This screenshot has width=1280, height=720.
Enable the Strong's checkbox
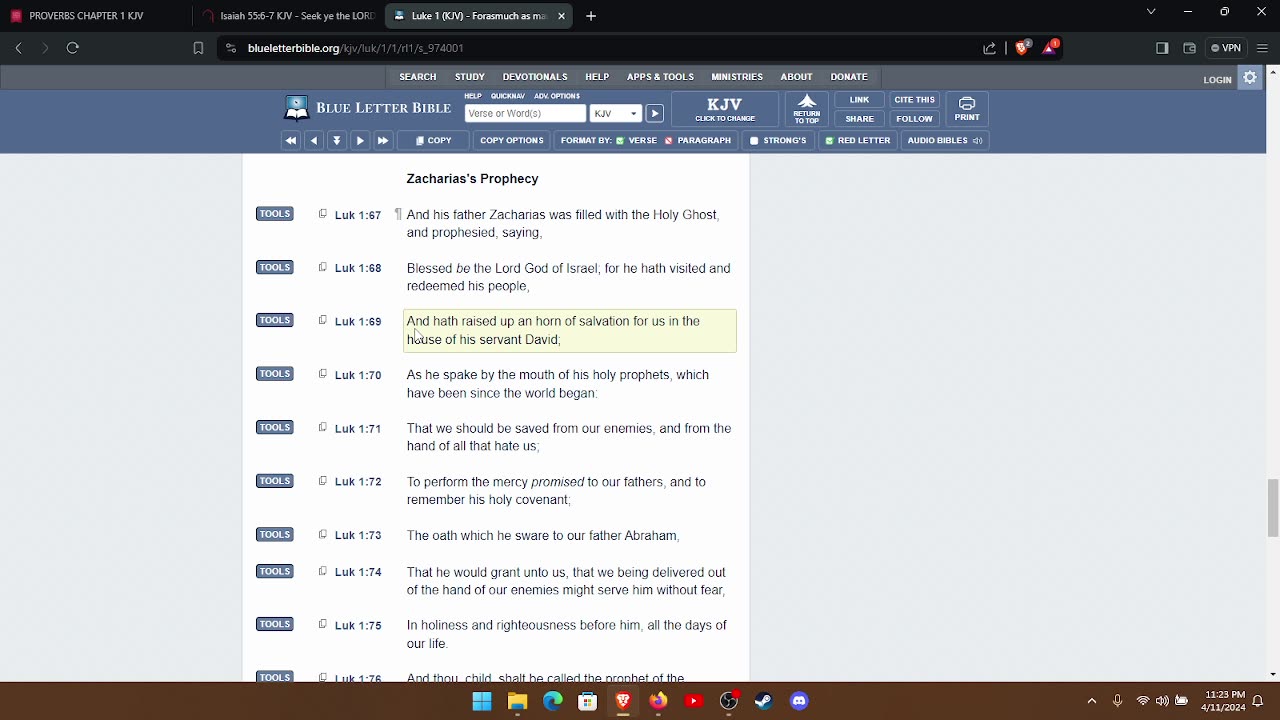754,141
